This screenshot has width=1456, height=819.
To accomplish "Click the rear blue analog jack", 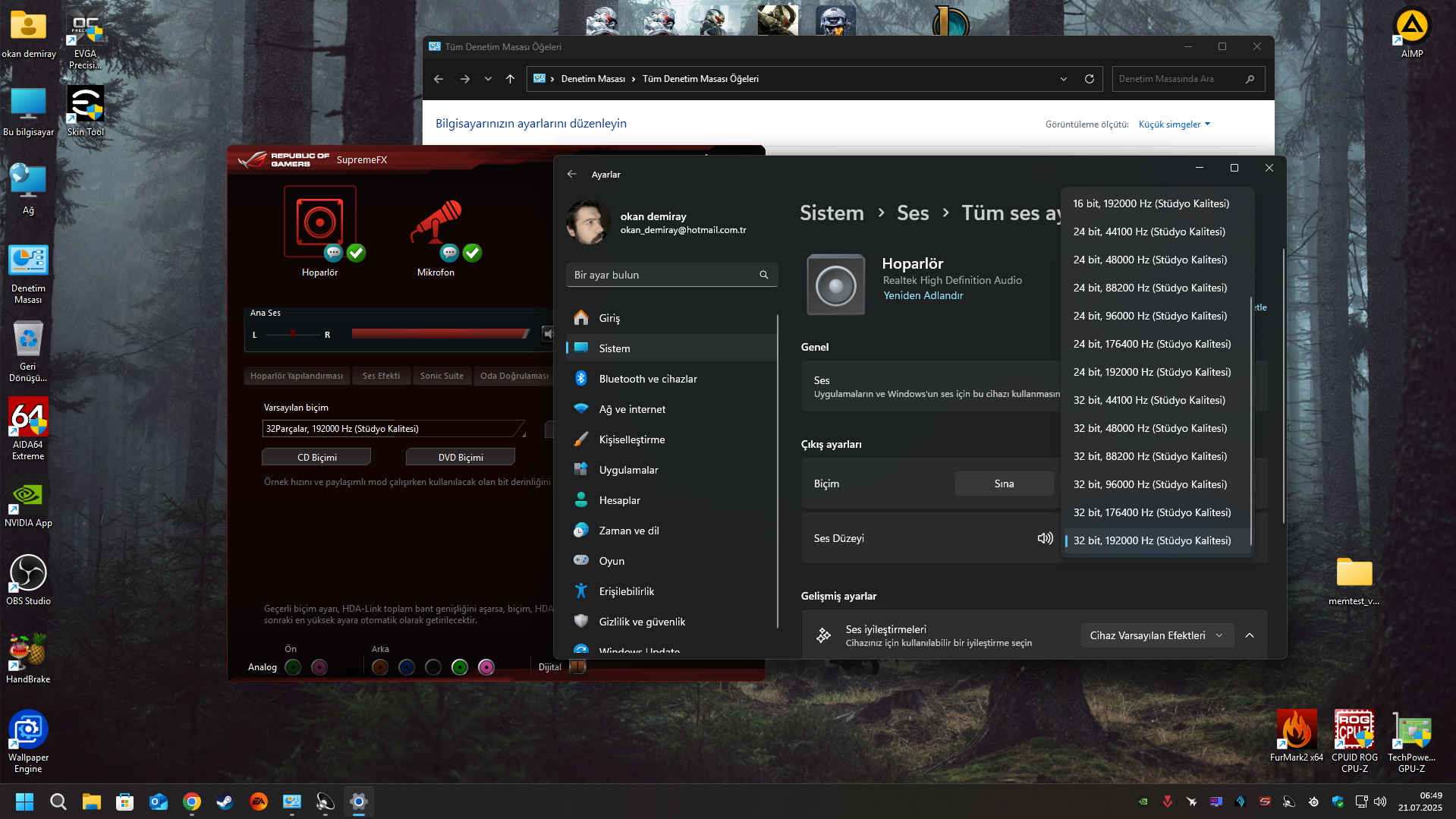I will point(407,667).
